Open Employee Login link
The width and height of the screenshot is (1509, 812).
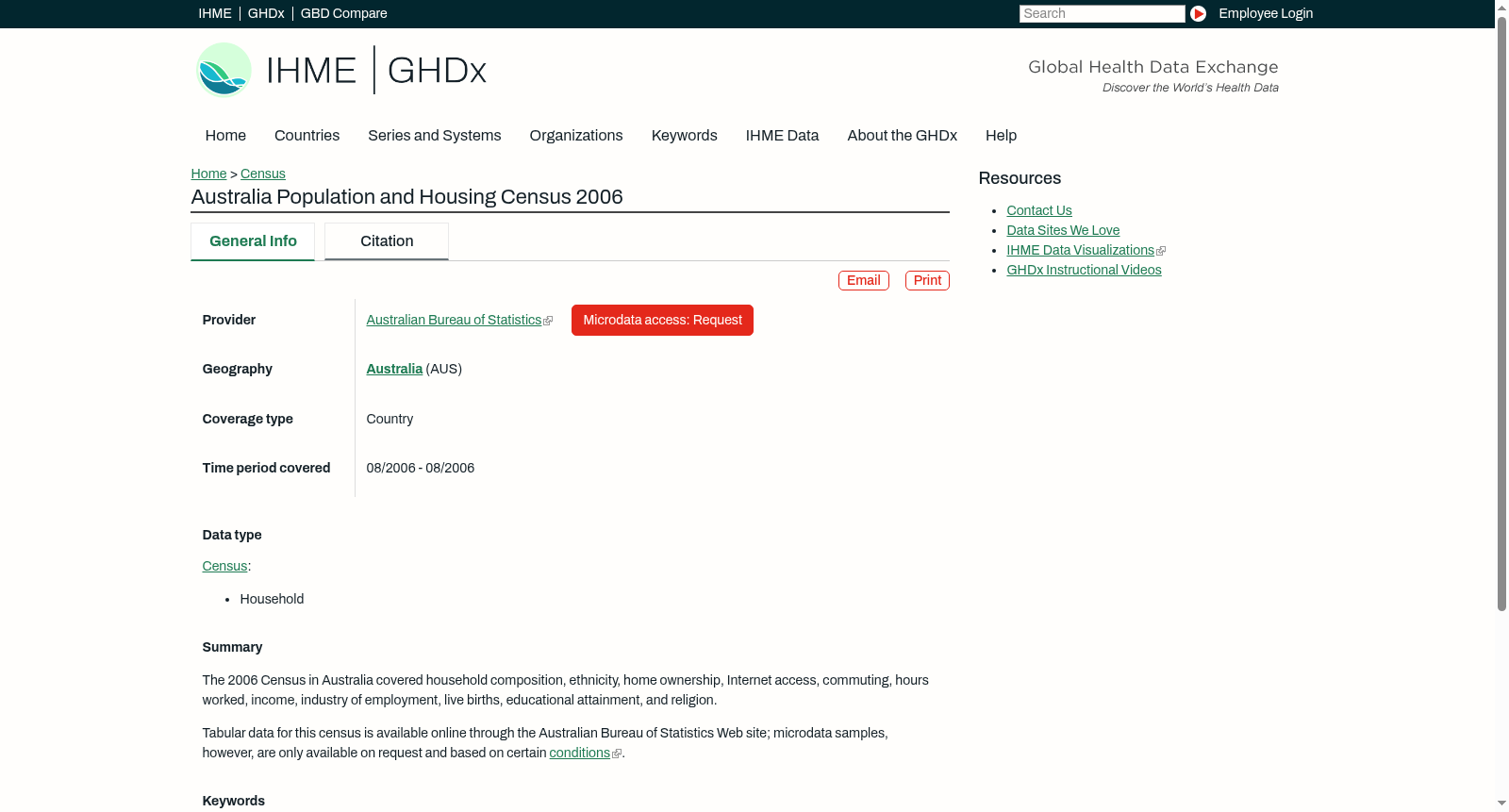(1266, 13)
